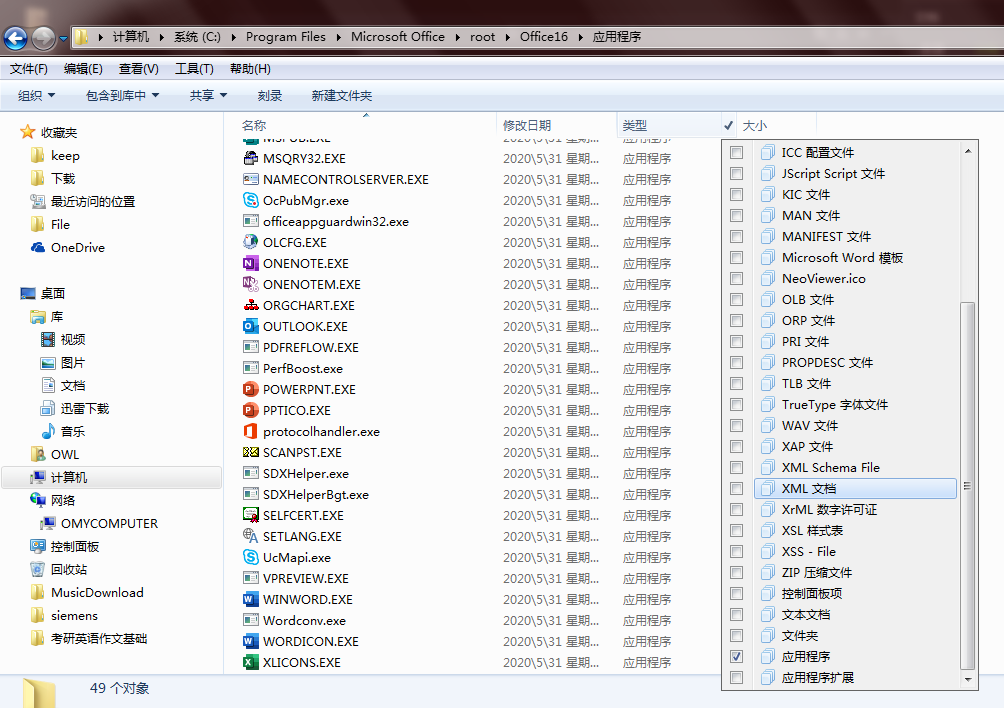Select the ONENOTEM.EXE icon
1004x708 pixels.
point(250,284)
